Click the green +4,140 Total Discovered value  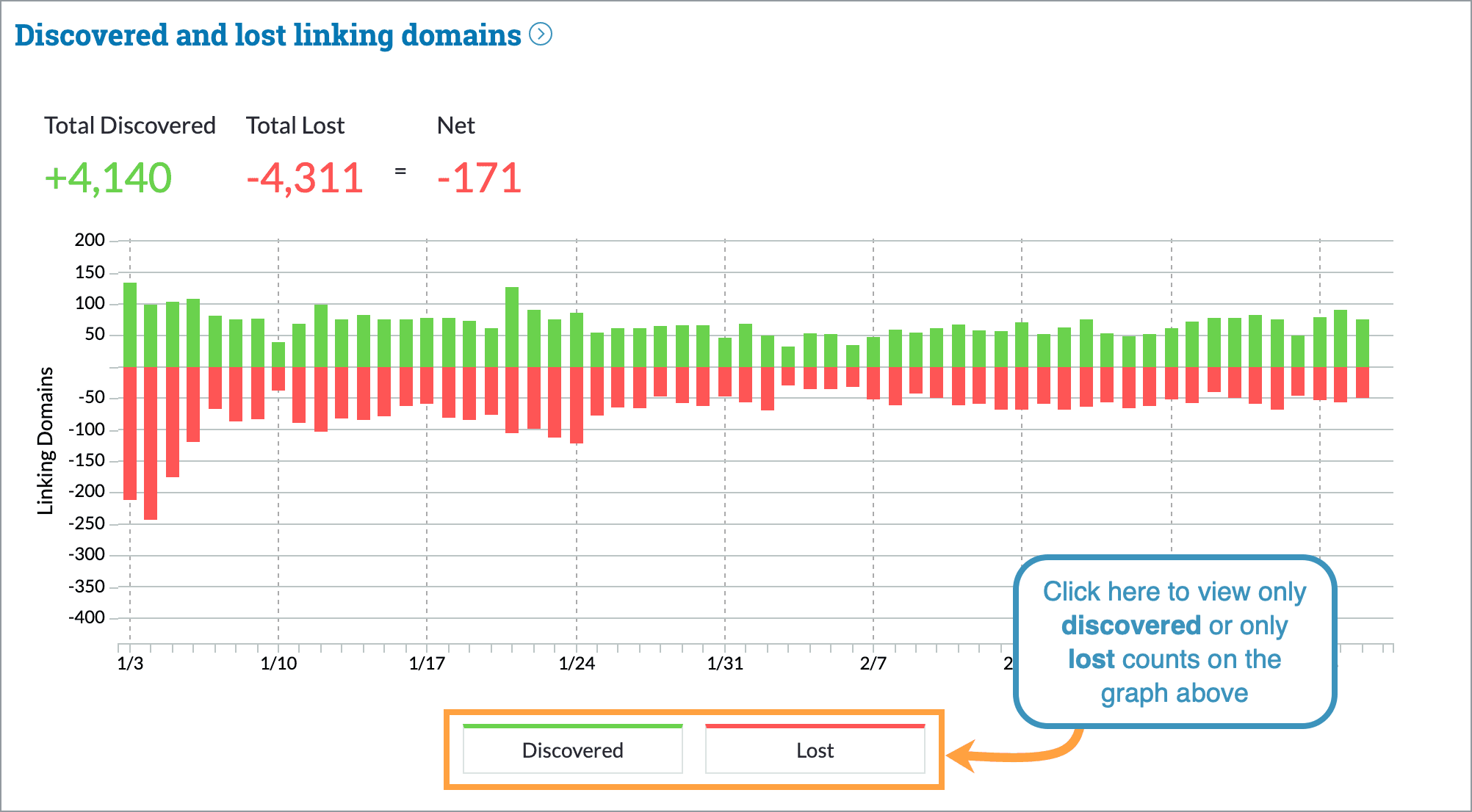click(x=108, y=176)
